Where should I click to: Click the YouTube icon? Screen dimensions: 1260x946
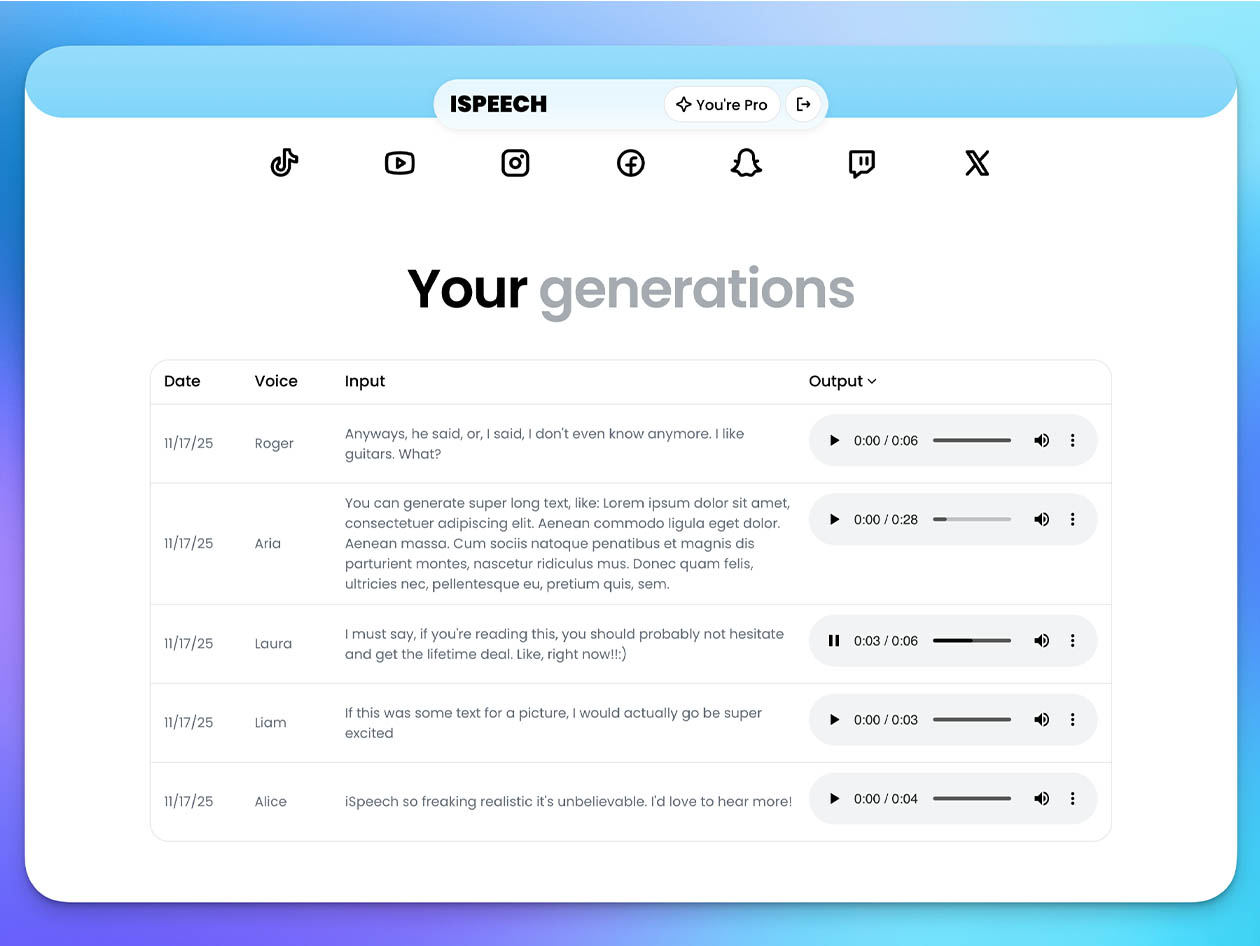[399, 162]
